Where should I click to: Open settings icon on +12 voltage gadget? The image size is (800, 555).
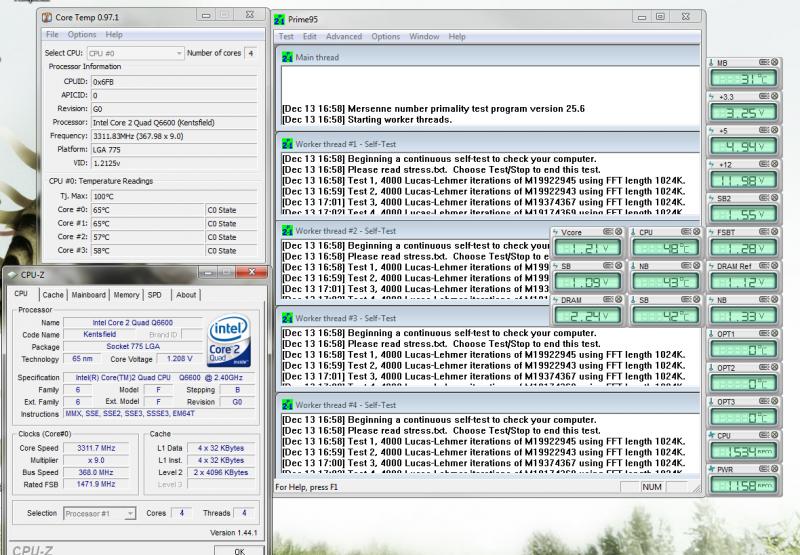pyautogui.click(x=764, y=164)
